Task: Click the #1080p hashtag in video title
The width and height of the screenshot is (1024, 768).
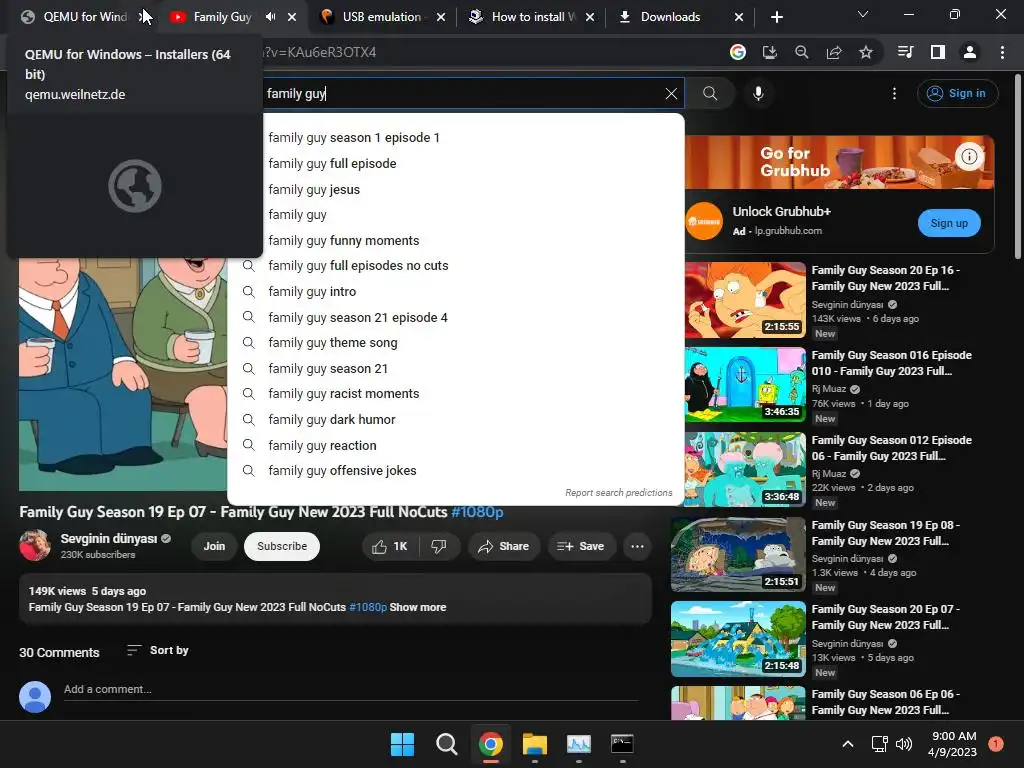Action: [477, 512]
